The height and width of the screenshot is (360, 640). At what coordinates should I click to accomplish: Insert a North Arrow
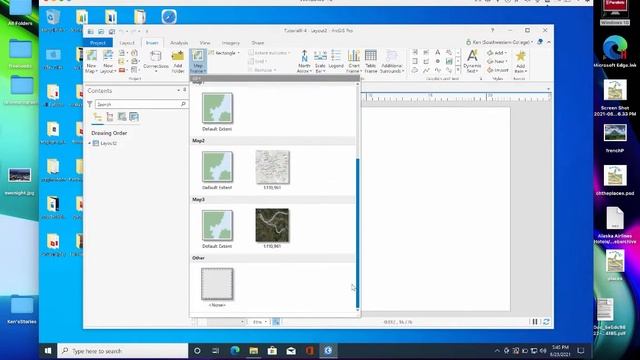point(304,62)
